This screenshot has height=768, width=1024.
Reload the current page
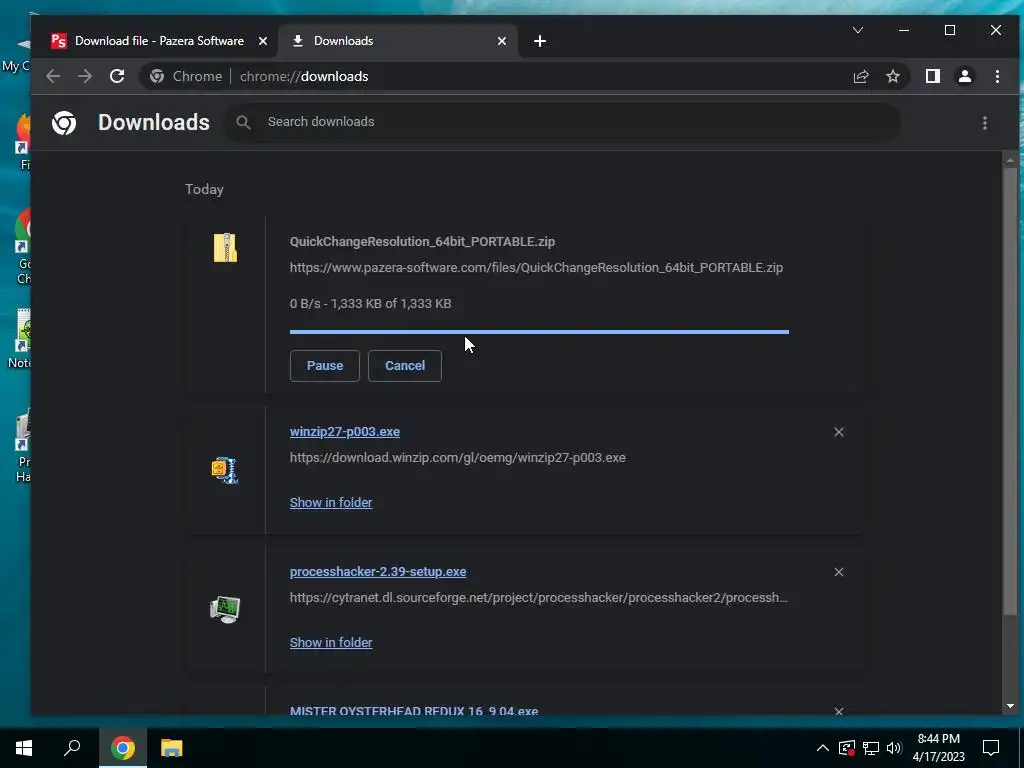[117, 76]
